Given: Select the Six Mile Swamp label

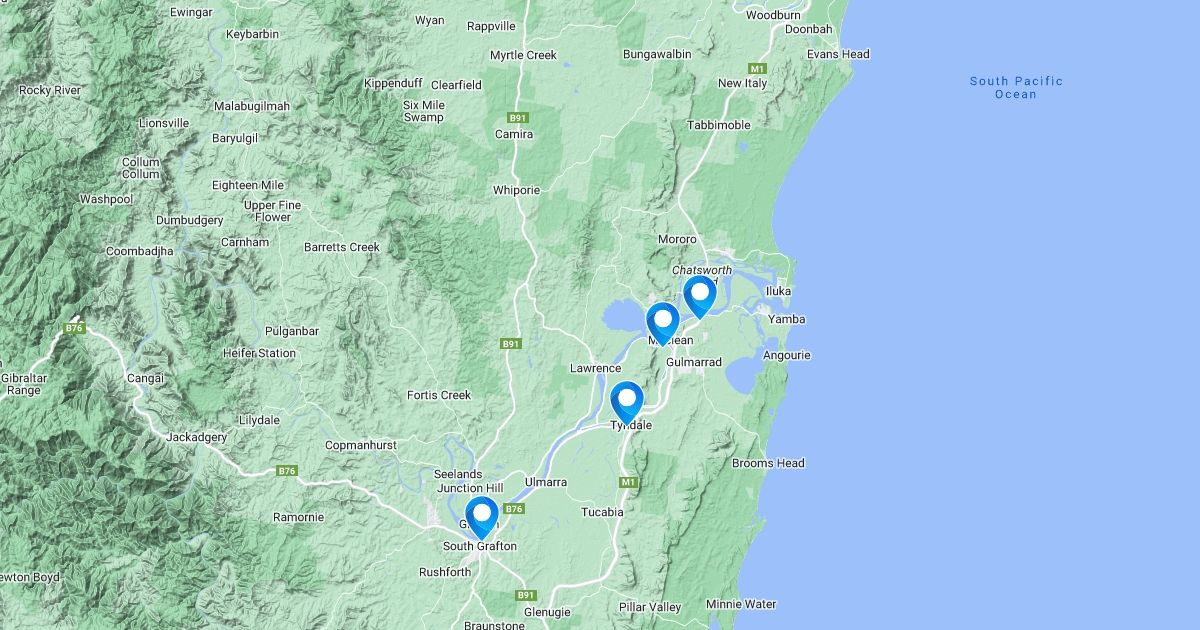Looking at the screenshot, I should pyautogui.click(x=424, y=111).
